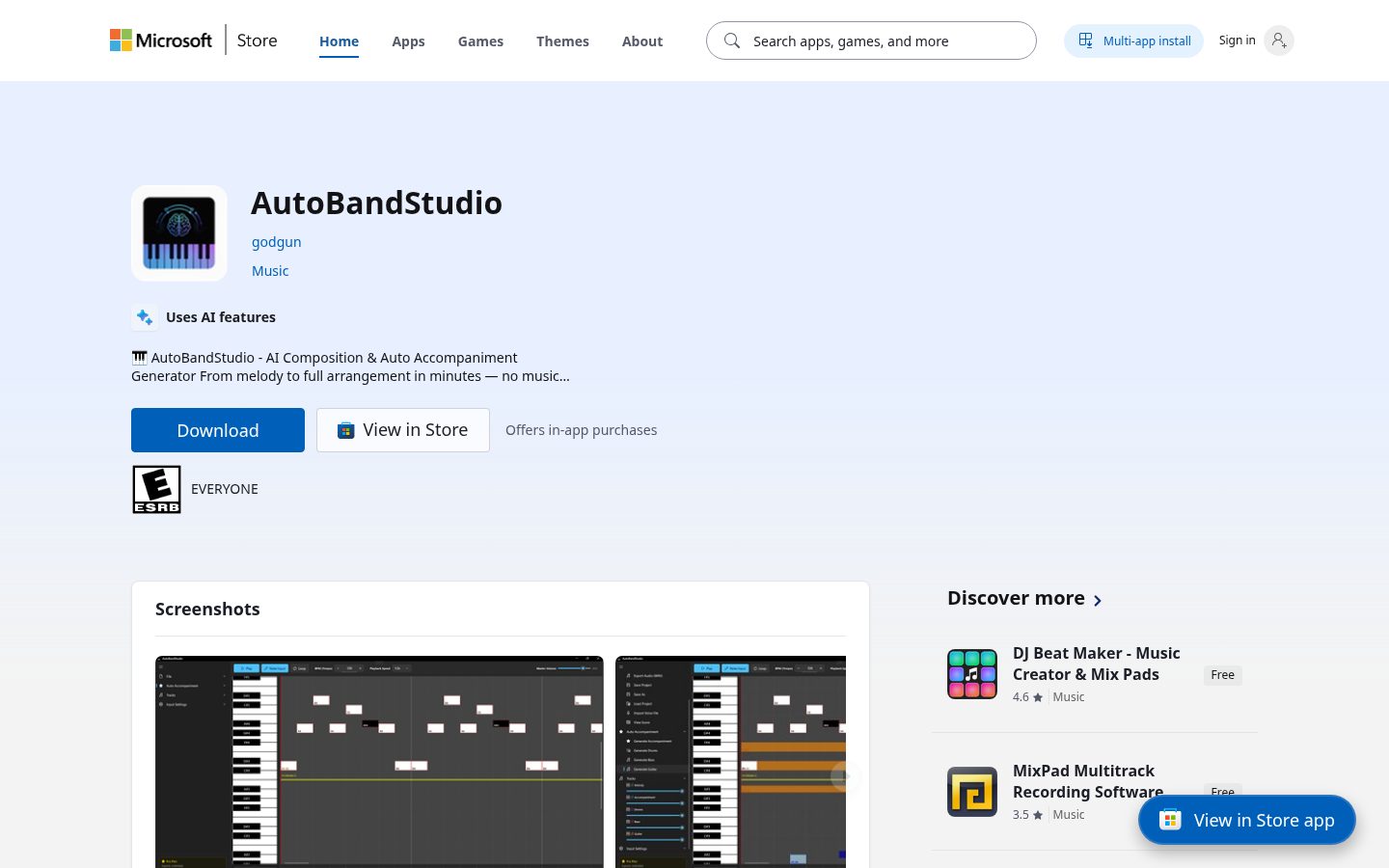Image resolution: width=1389 pixels, height=868 pixels.
Task: Click the Microsoft logo
Action: pos(161,41)
